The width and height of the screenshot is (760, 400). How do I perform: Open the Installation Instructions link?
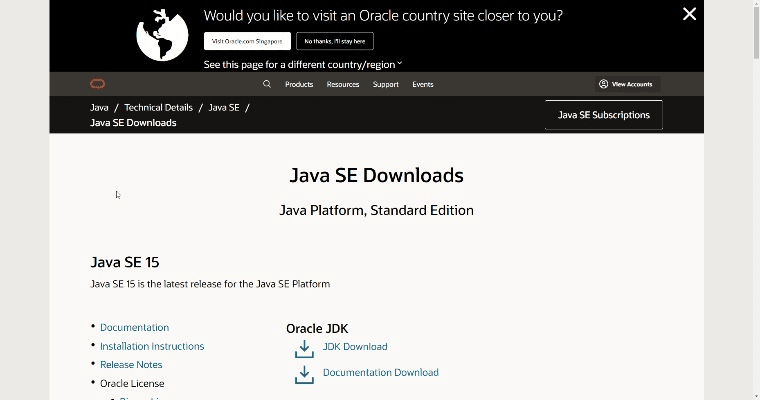tap(152, 346)
